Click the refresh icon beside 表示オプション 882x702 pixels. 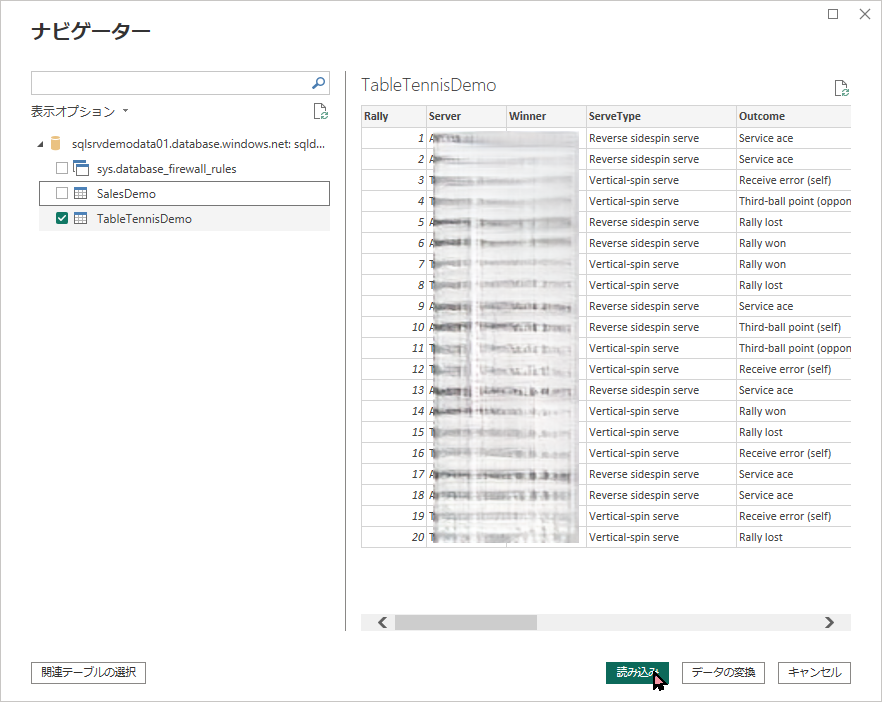320,112
